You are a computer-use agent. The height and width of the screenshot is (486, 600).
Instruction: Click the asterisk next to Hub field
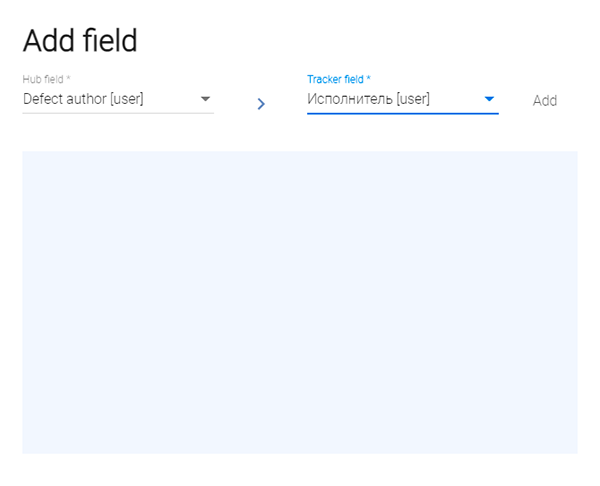[x=68, y=78]
